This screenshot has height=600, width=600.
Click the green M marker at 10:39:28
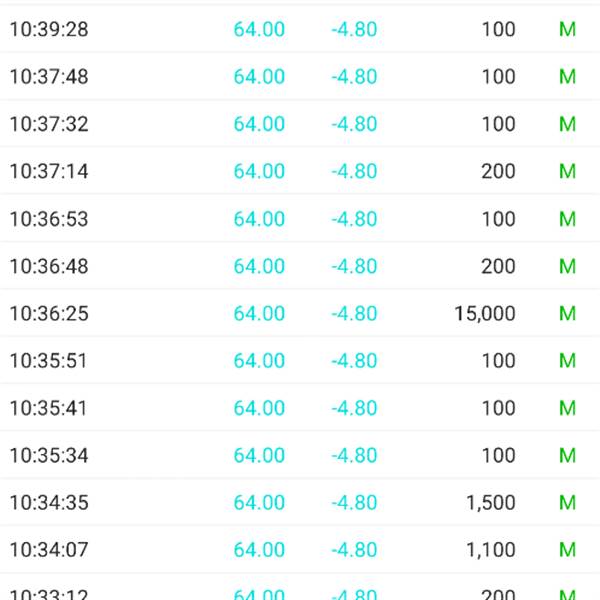(567, 29)
